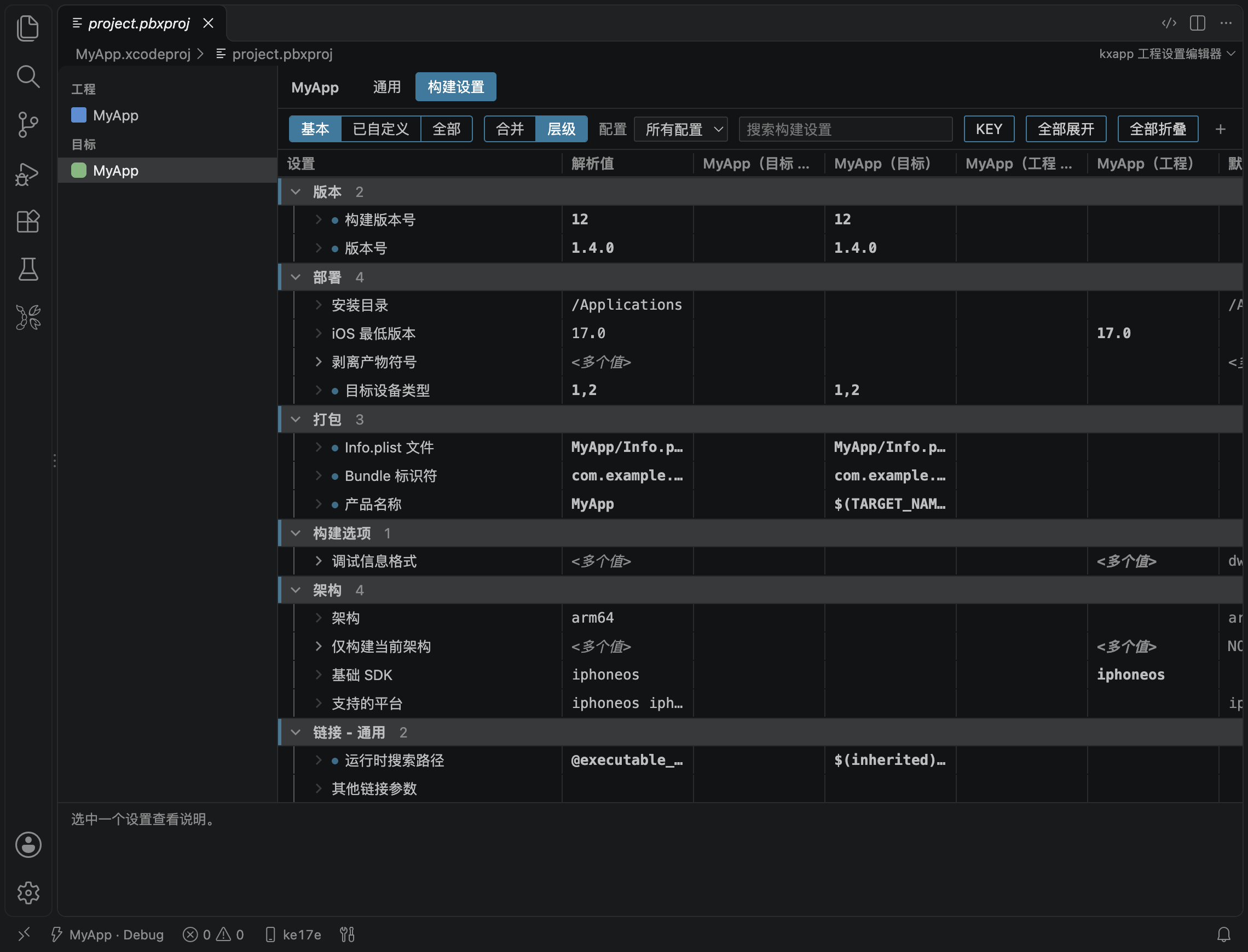
Task: Open the Source Control icon
Action: point(28,124)
